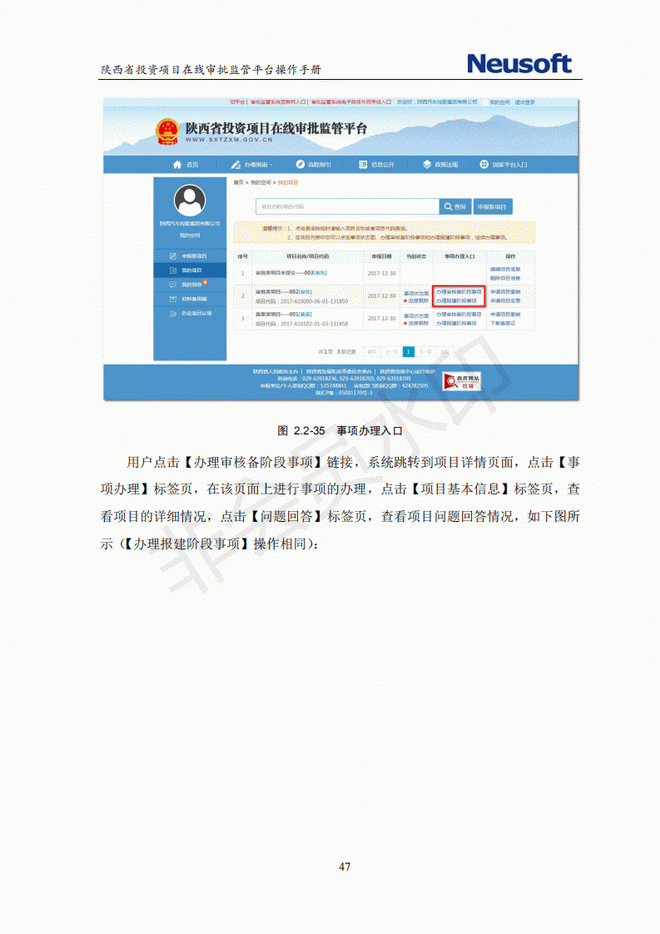
Task: Select 申报新项目 in the left sidebar
Action: coord(190,256)
